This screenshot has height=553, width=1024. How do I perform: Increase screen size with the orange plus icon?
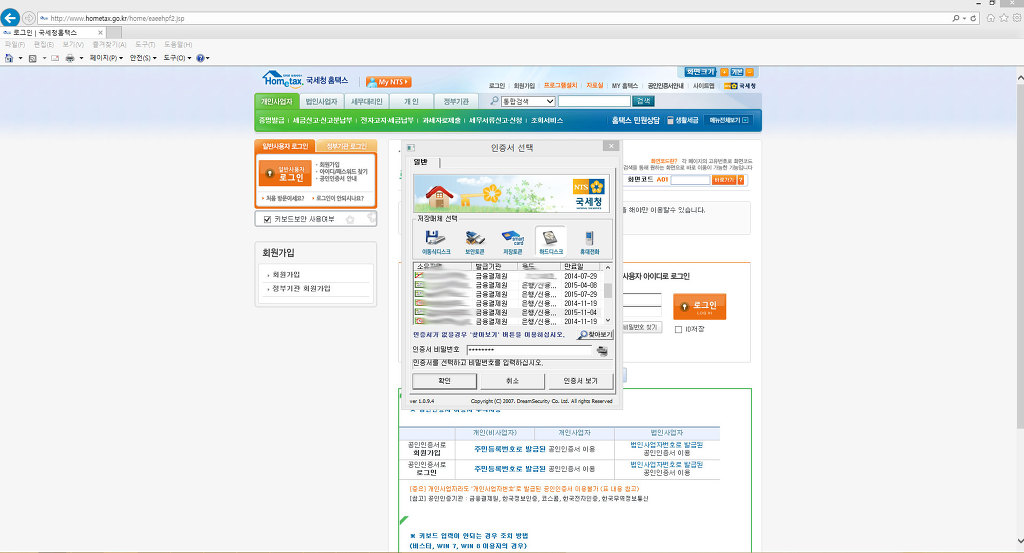(x=724, y=72)
